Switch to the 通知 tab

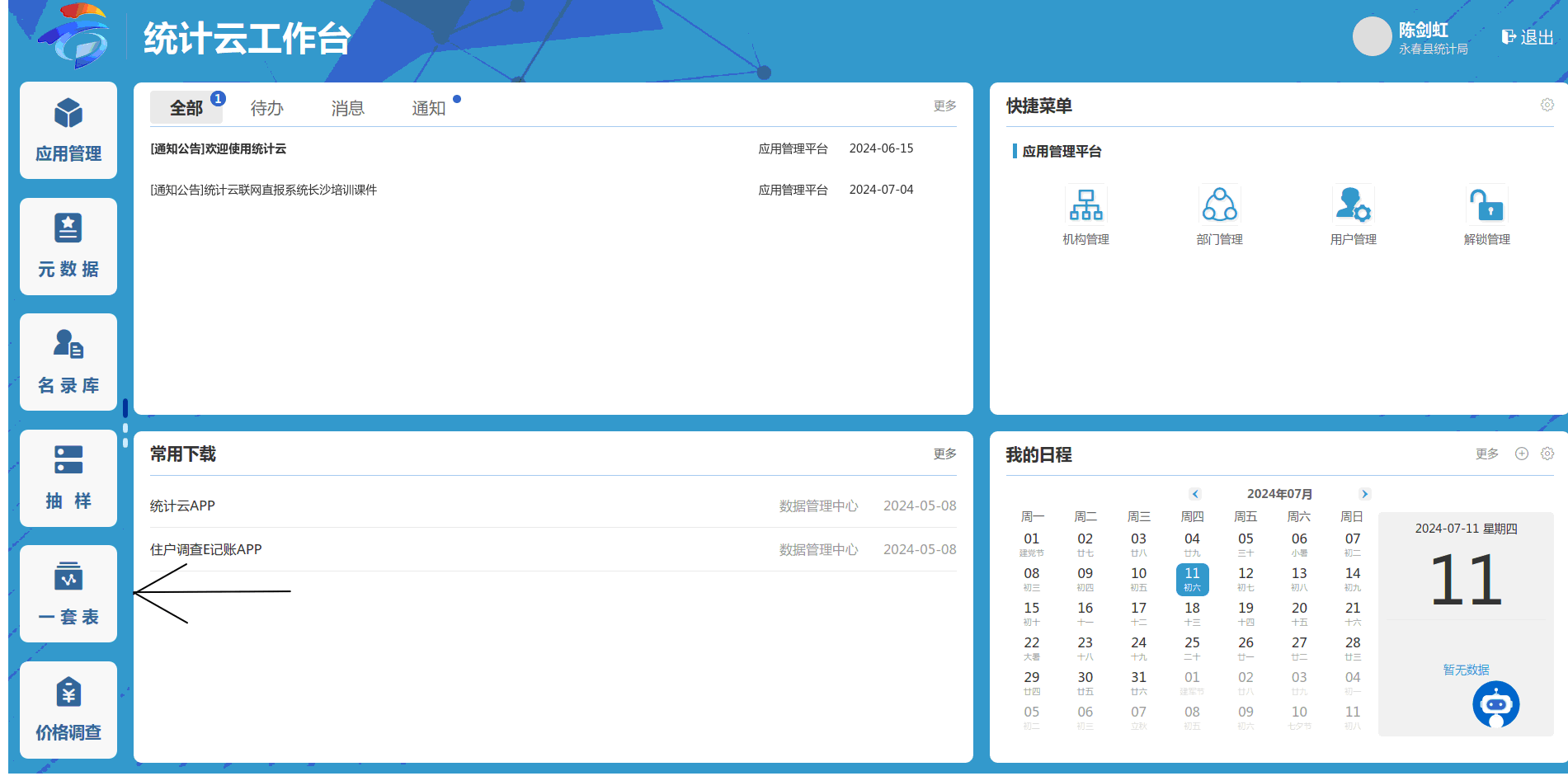[x=429, y=108]
